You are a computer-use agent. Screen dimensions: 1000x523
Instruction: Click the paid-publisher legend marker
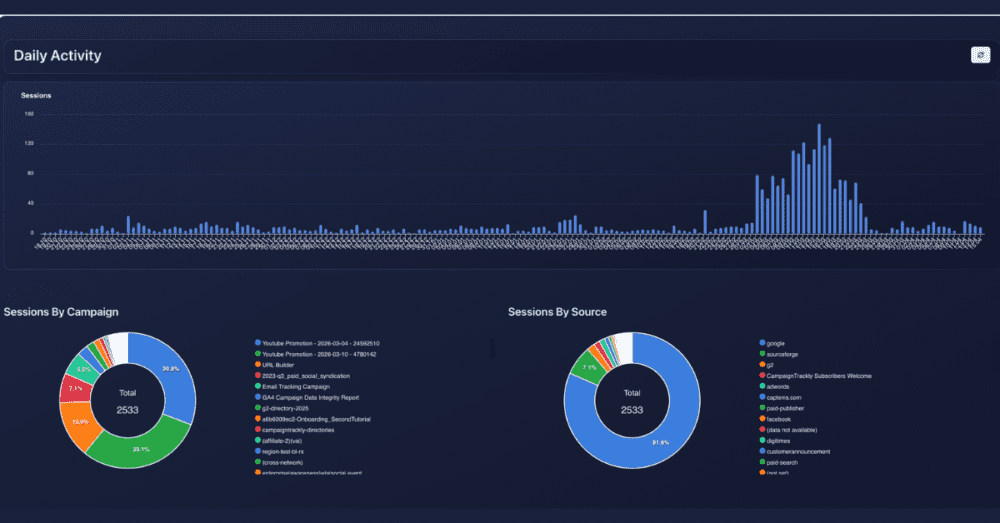pos(763,408)
